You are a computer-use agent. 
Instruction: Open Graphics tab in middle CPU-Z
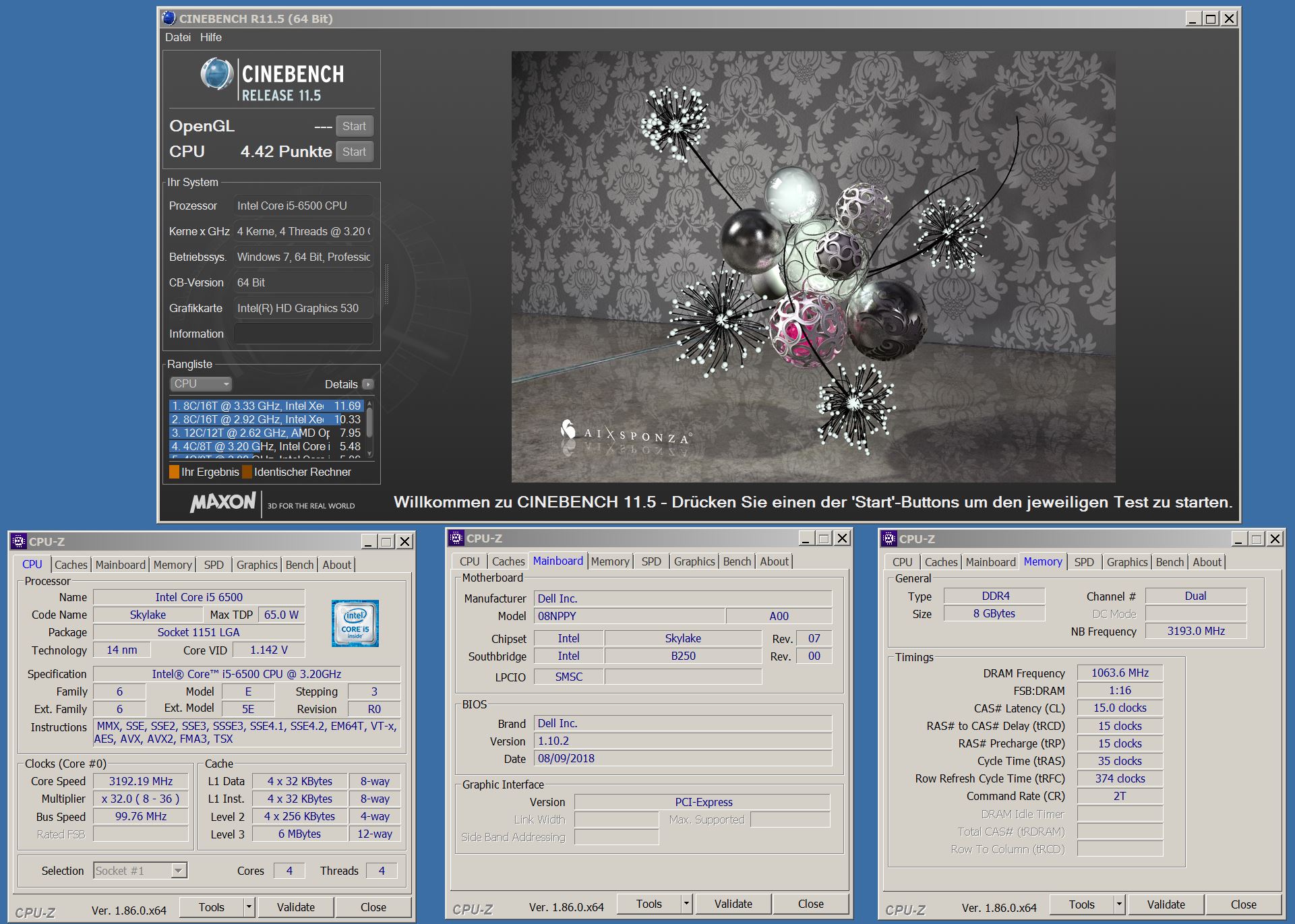[x=694, y=561]
